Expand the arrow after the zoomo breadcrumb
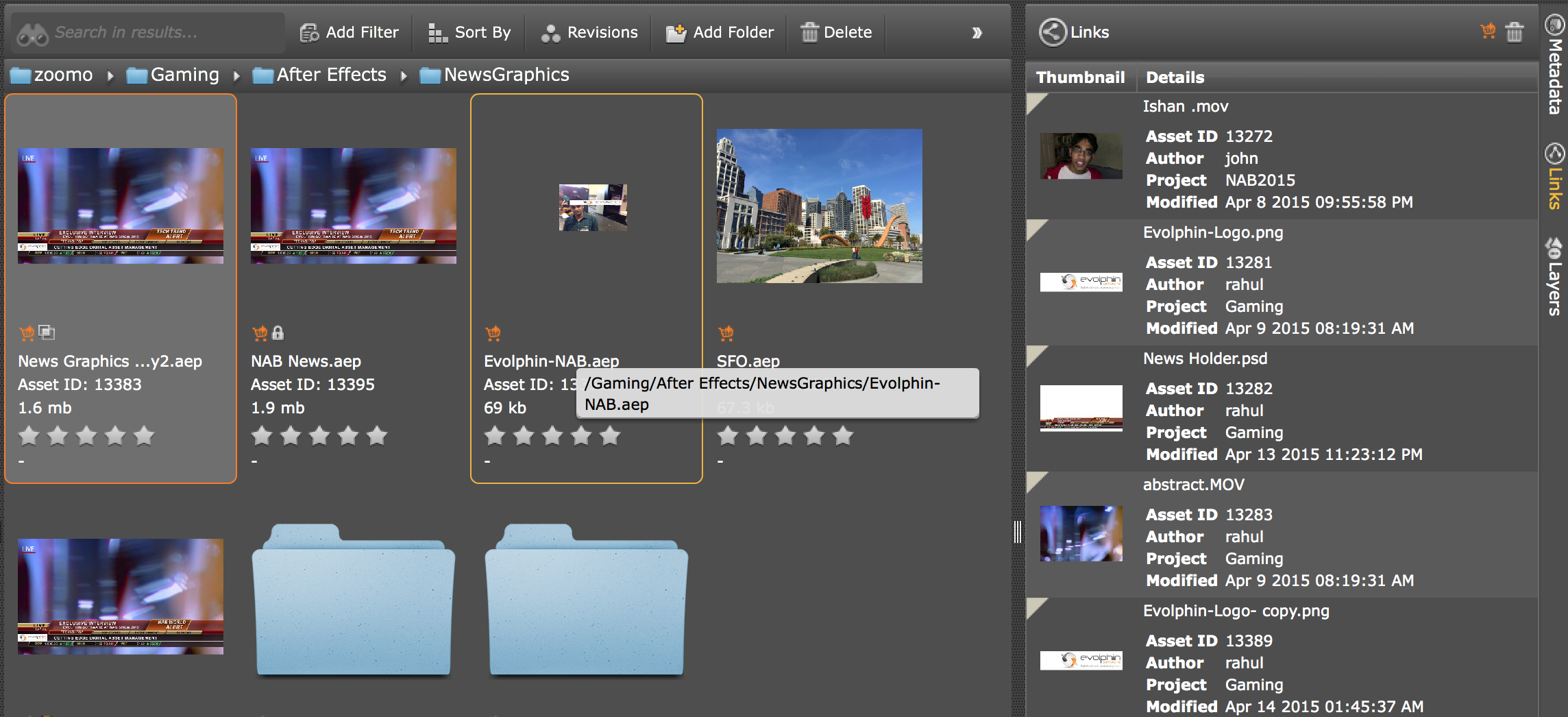The height and width of the screenshot is (717, 1568). (x=110, y=75)
